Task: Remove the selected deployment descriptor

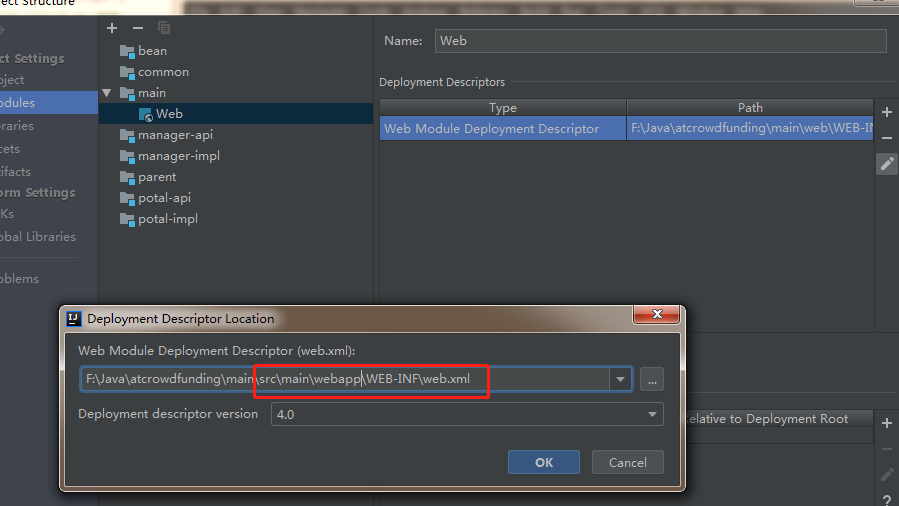Action: click(887, 138)
